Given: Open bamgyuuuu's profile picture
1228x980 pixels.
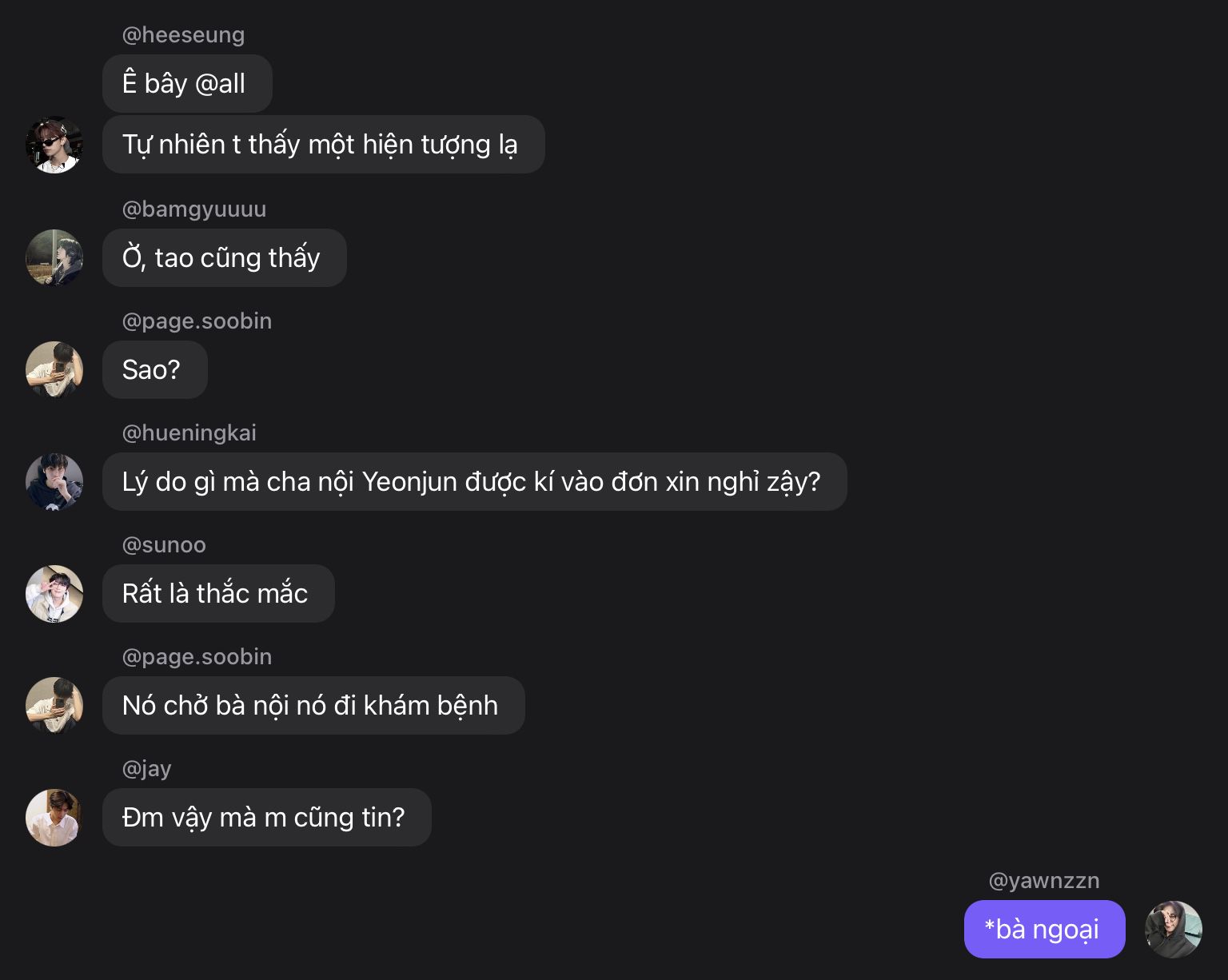Looking at the screenshot, I should (54, 257).
